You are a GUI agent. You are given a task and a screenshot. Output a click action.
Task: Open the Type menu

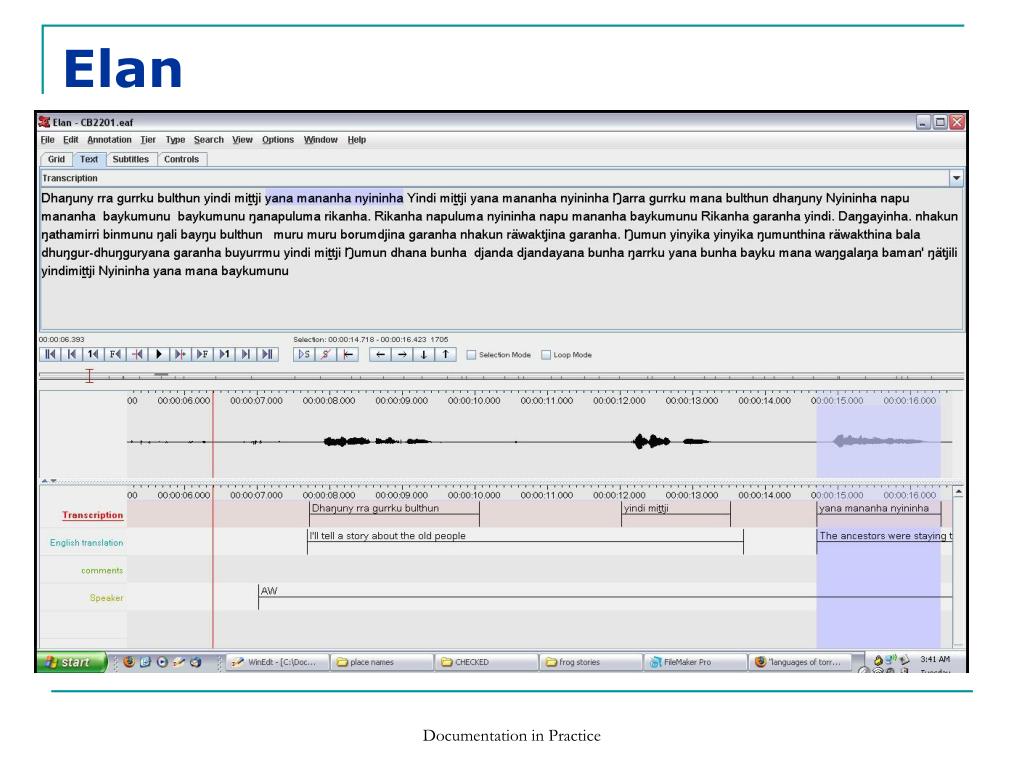click(x=175, y=140)
